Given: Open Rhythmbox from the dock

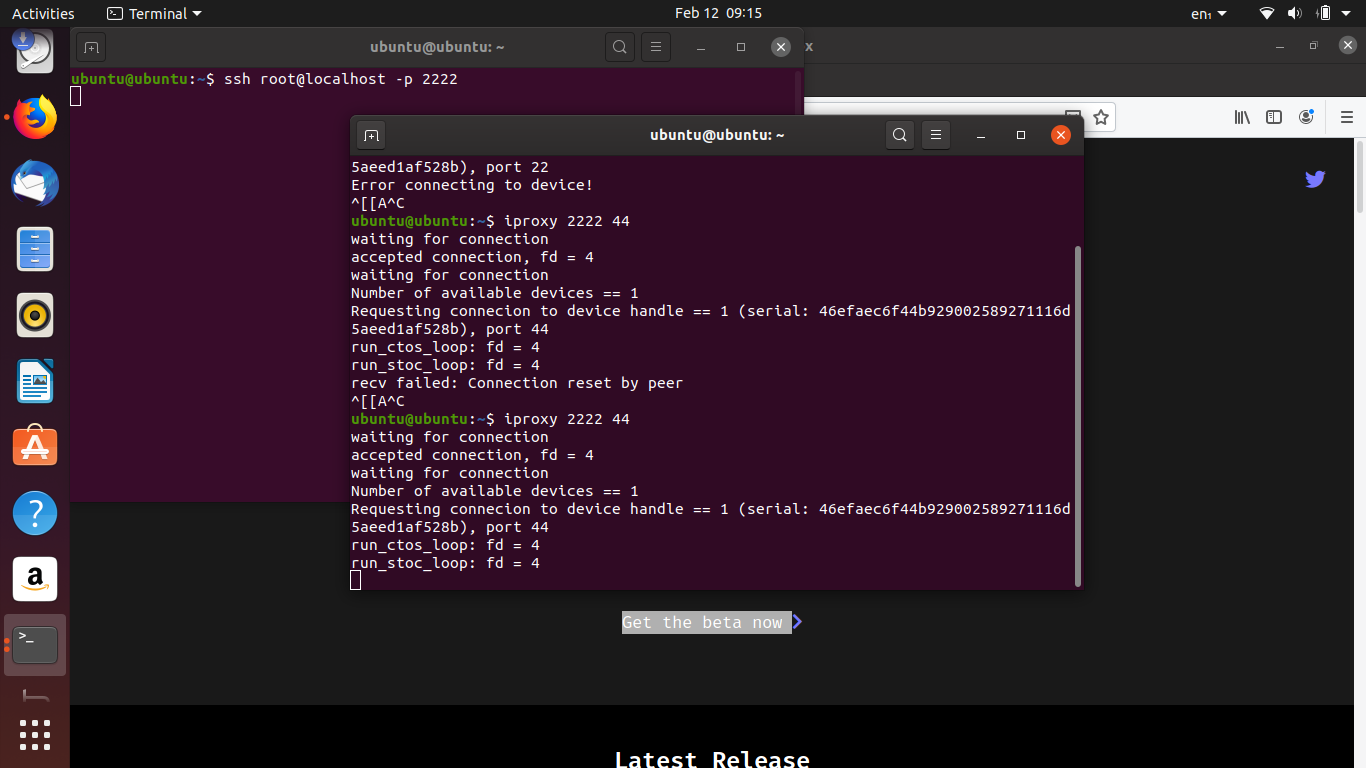Looking at the screenshot, I should click(x=35, y=314).
